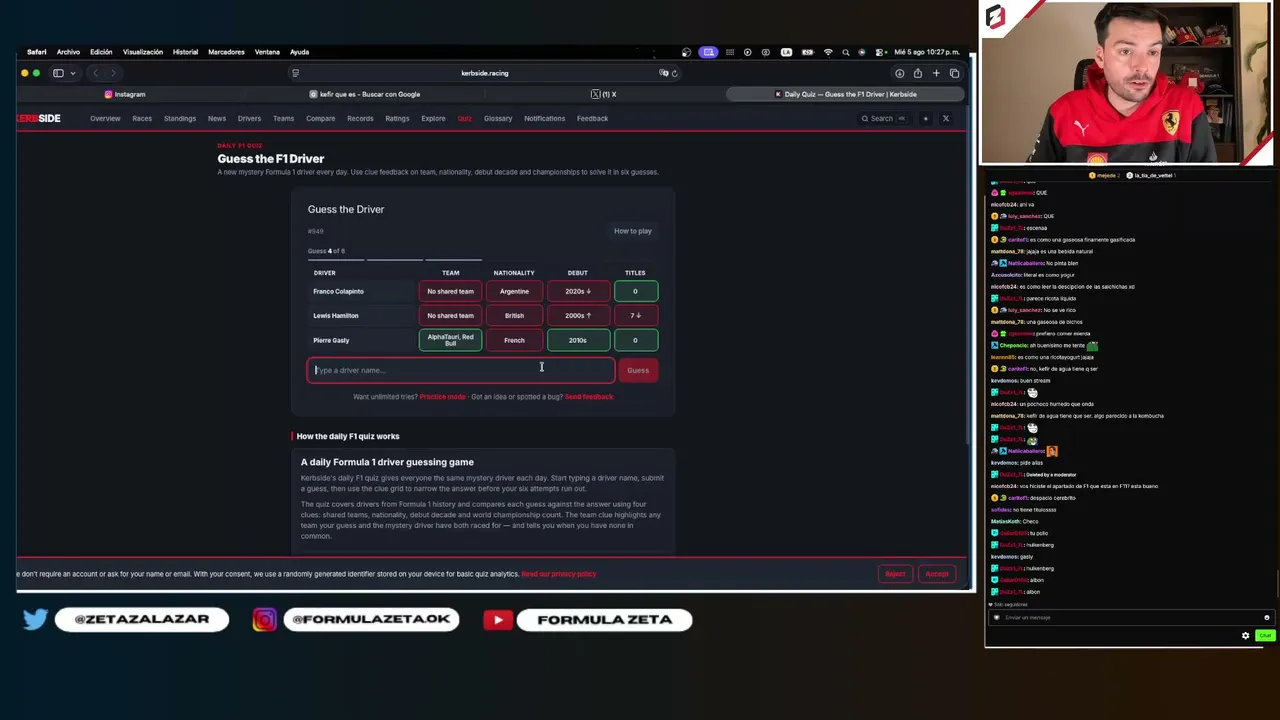
Task: Go to the Overview page
Action: (x=105, y=118)
